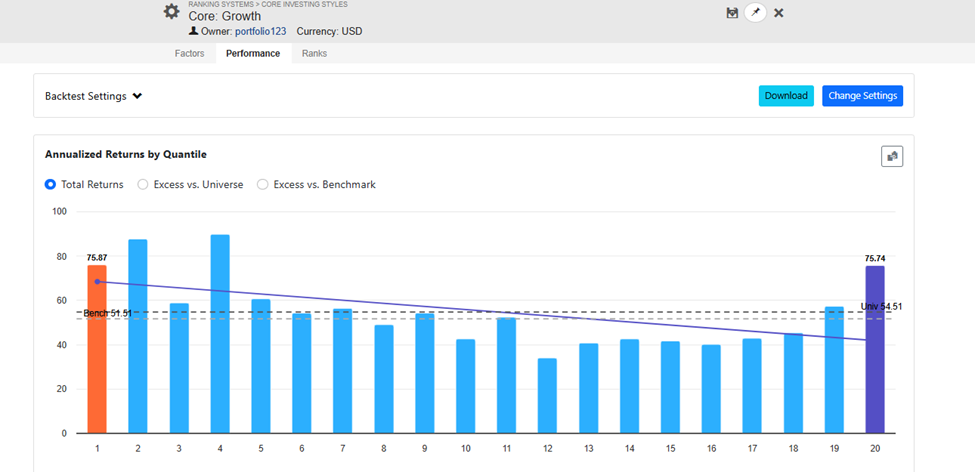Click the owner person icon
Viewport: 975px width, 472px height.
point(193,31)
